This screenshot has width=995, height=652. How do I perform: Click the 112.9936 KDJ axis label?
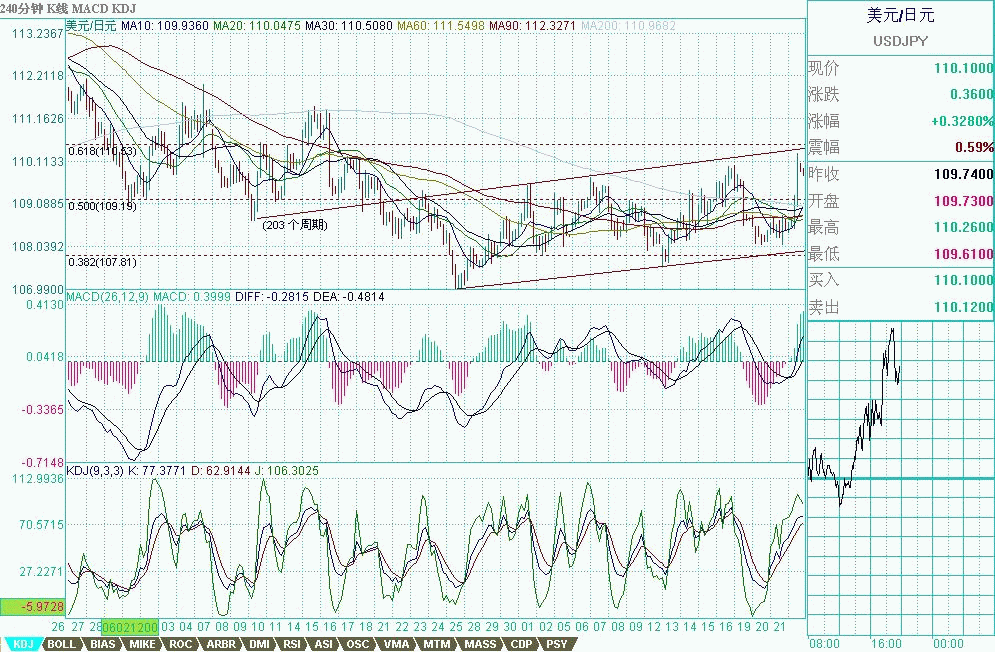click(38, 478)
